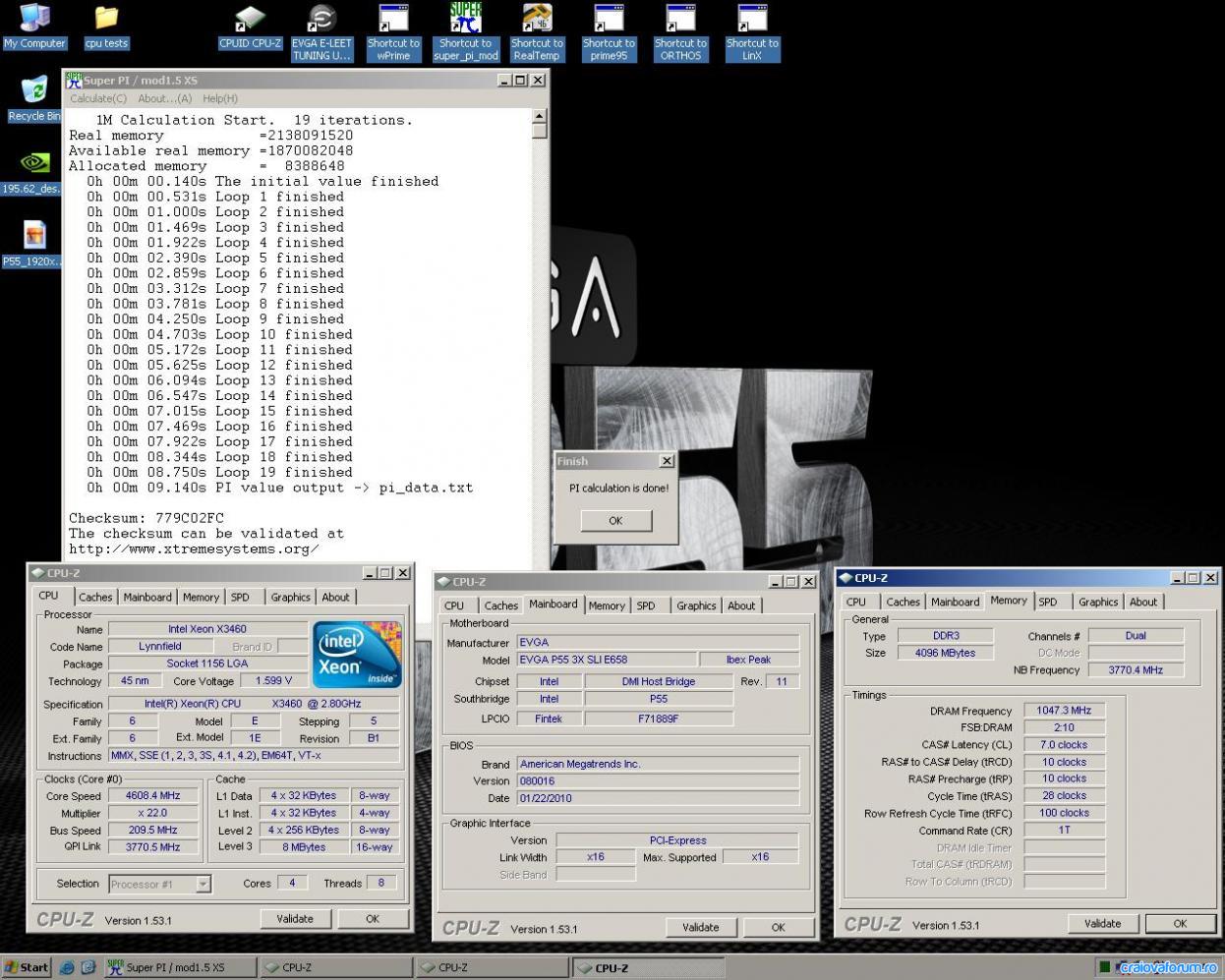
Task: Switch to Super PI via taskbar button
Action: point(179,967)
